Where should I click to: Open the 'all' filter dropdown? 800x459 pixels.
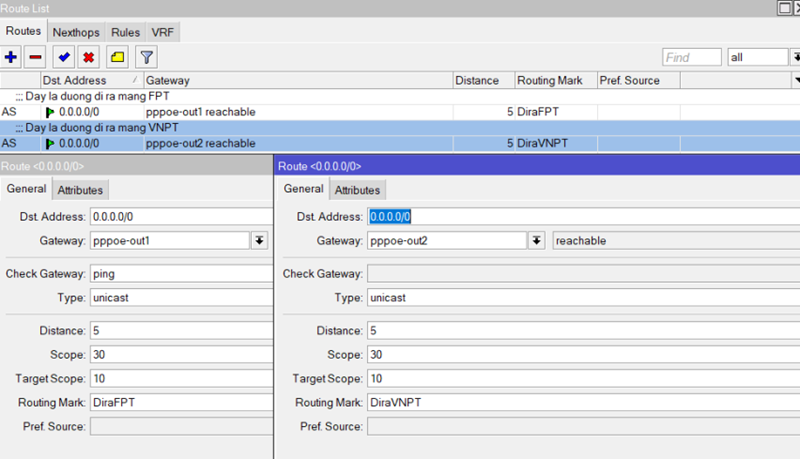pos(760,58)
